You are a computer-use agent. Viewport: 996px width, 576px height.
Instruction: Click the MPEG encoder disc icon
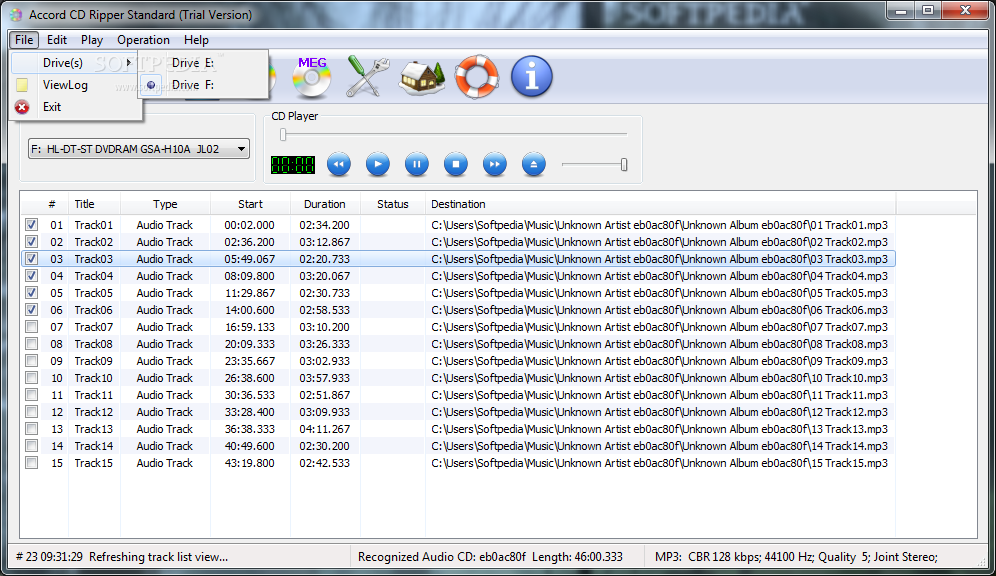click(311, 77)
